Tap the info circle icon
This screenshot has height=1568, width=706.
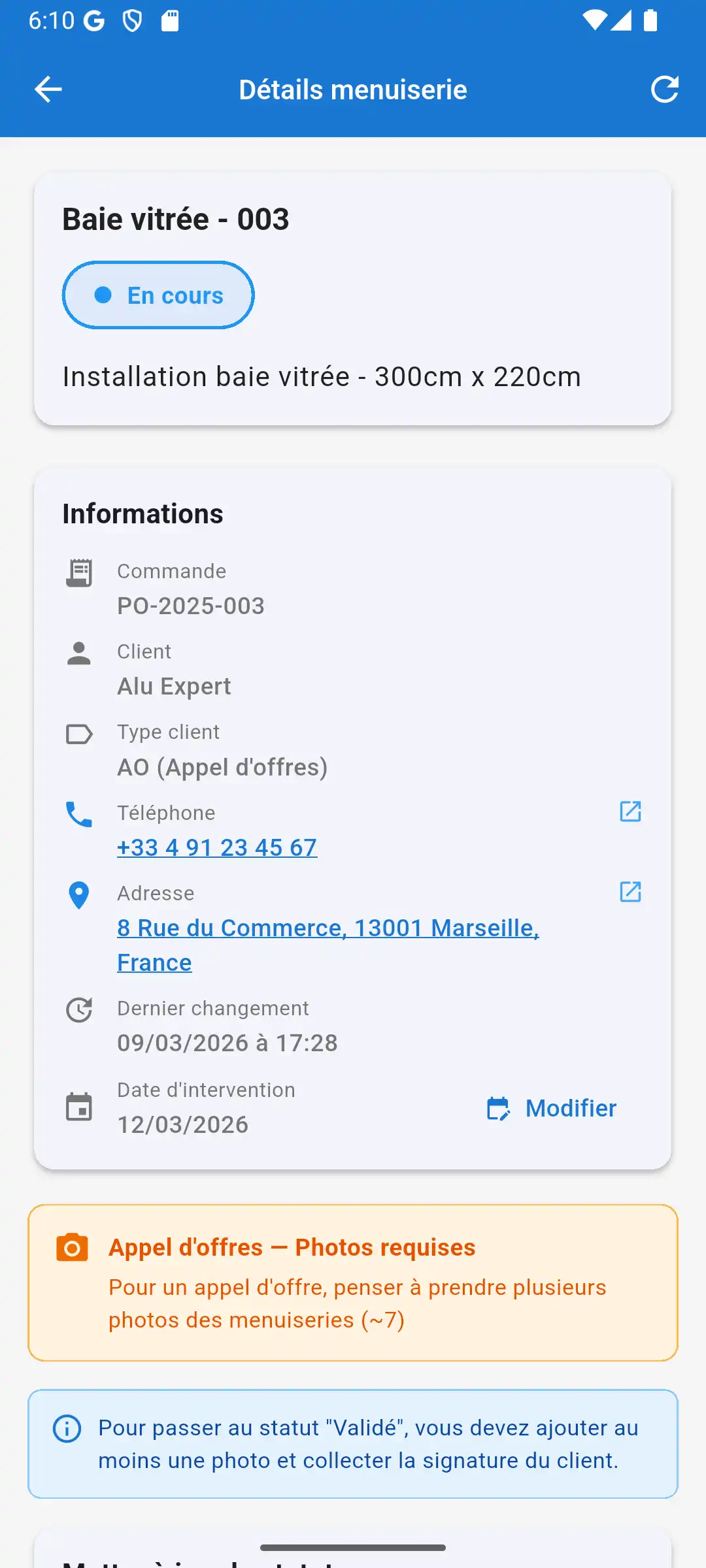(x=67, y=1428)
